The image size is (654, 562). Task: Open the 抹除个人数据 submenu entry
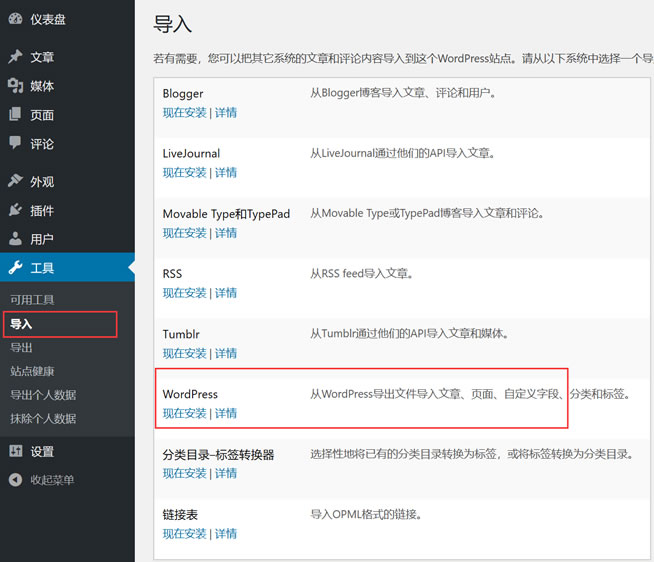pos(43,418)
